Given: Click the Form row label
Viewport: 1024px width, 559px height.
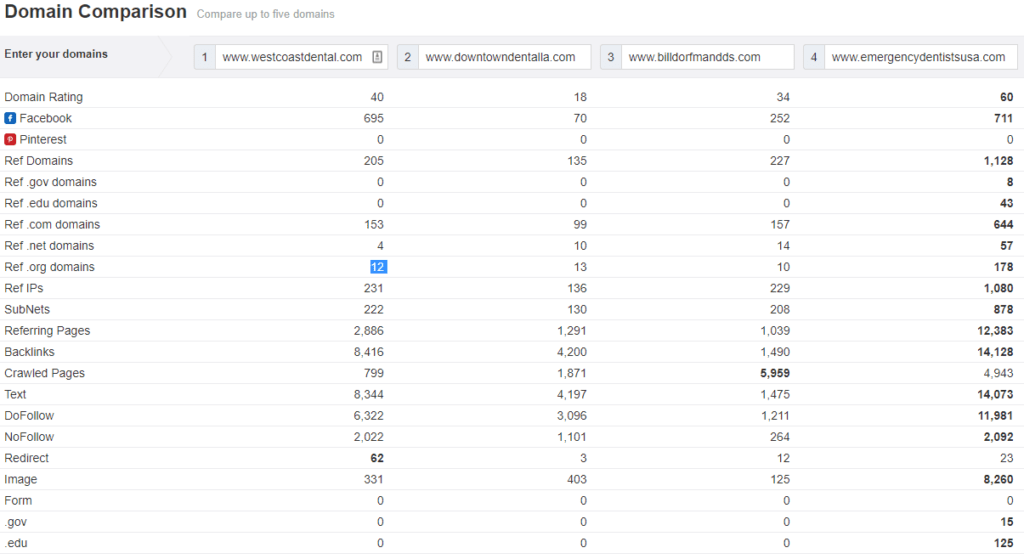Looking at the screenshot, I should tap(18, 500).
